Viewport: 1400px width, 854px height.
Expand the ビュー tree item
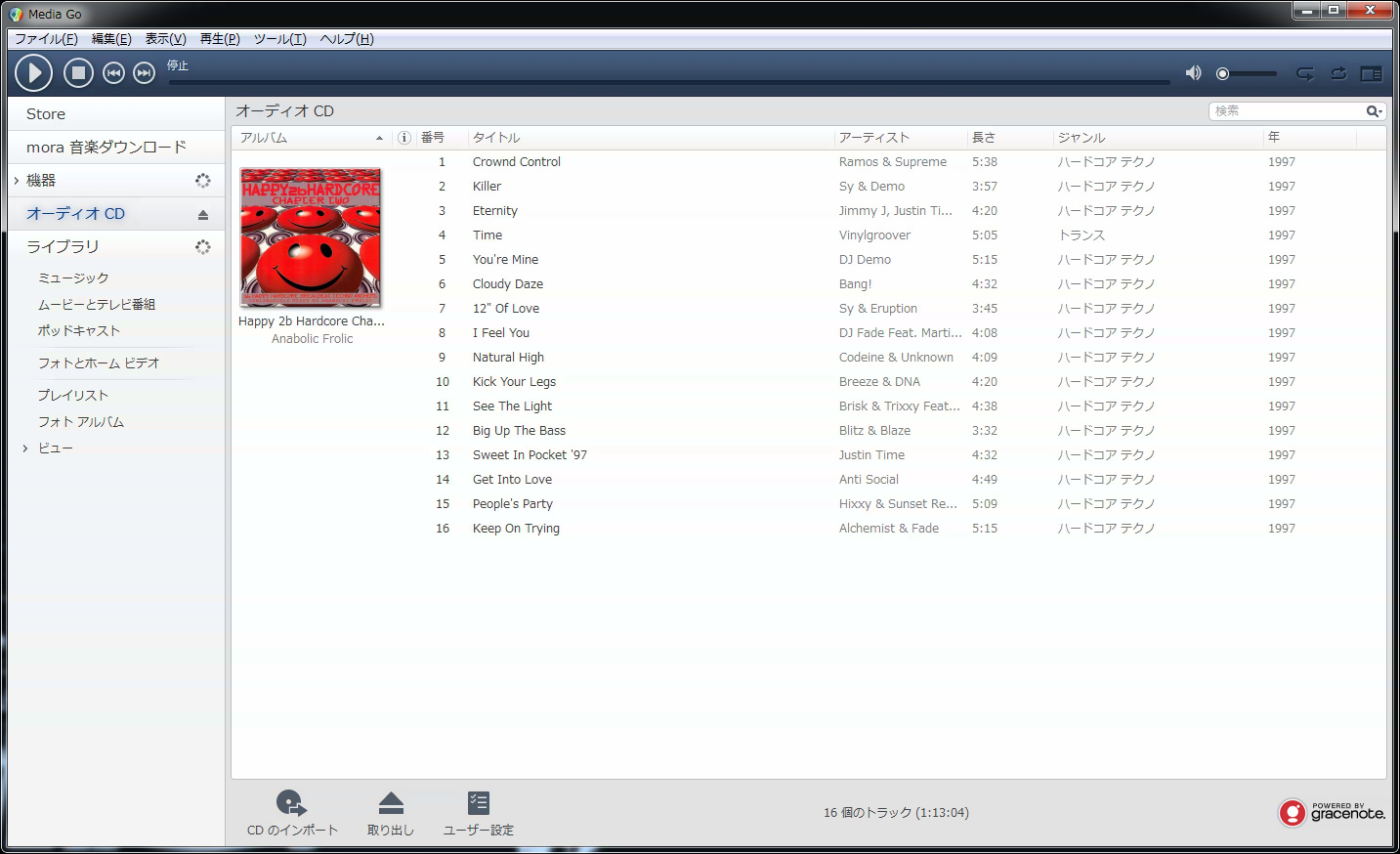click(x=25, y=448)
